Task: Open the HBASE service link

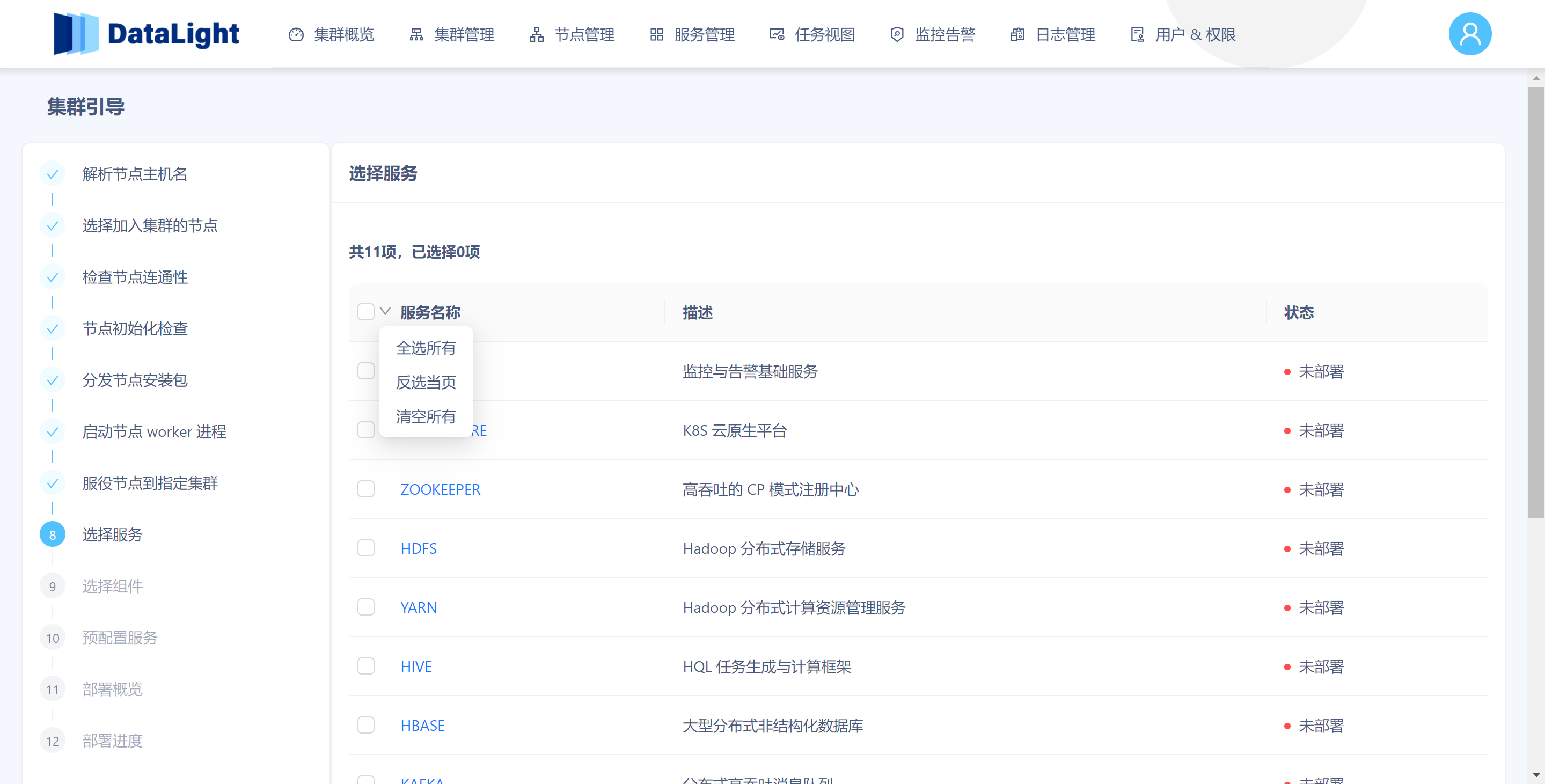Action: (423, 726)
